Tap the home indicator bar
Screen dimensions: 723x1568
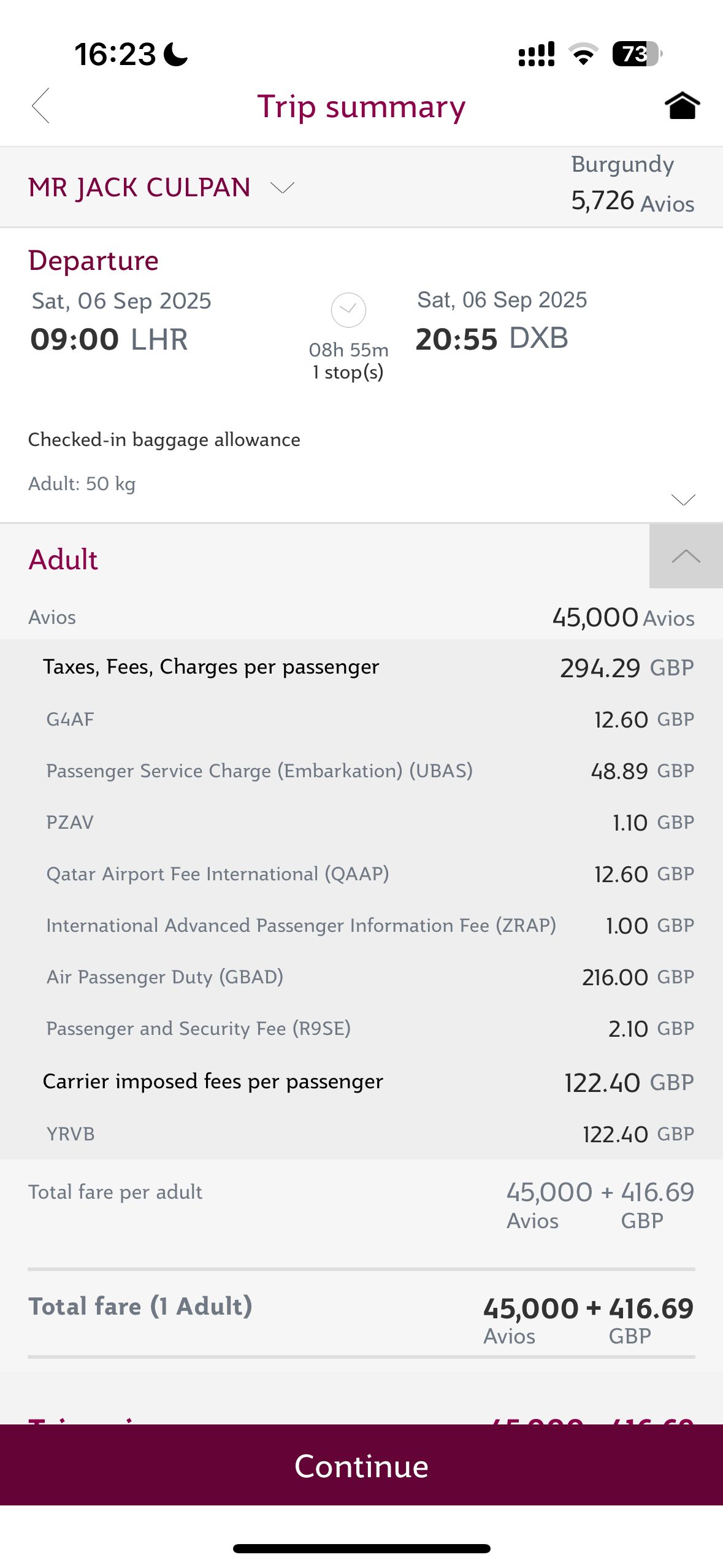pyautogui.click(x=361, y=1548)
